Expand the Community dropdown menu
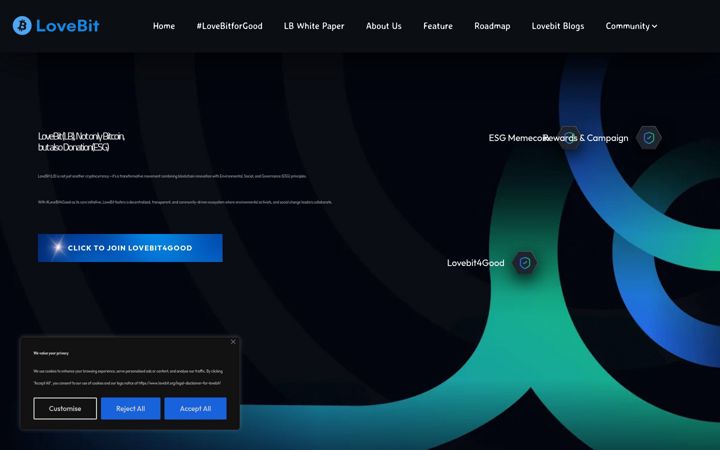The width and height of the screenshot is (720, 450). tap(631, 26)
